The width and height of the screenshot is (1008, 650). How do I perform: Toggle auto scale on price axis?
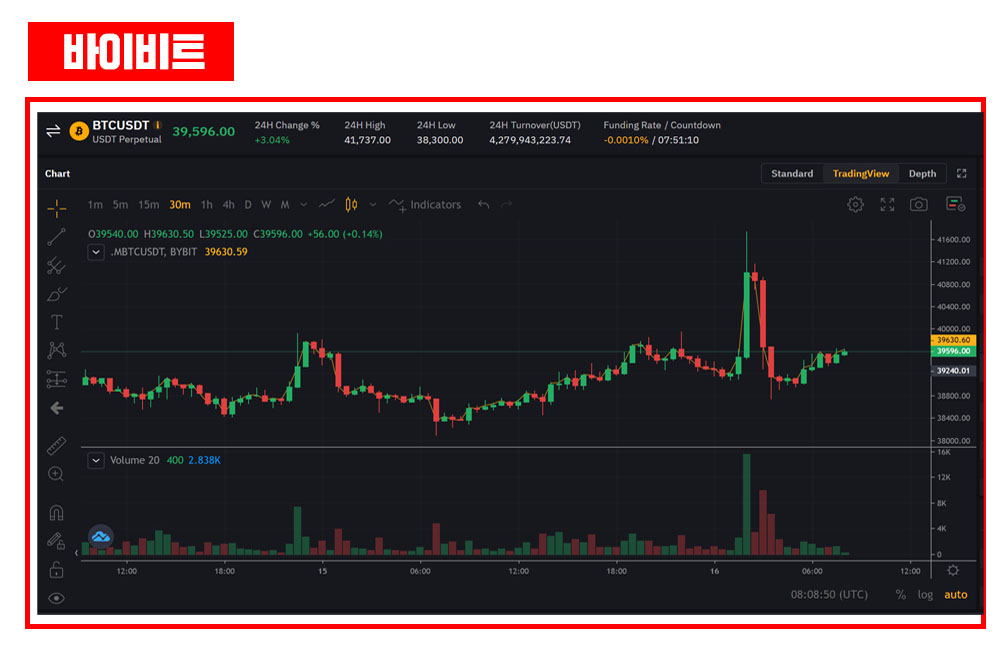(x=955, y=595)
